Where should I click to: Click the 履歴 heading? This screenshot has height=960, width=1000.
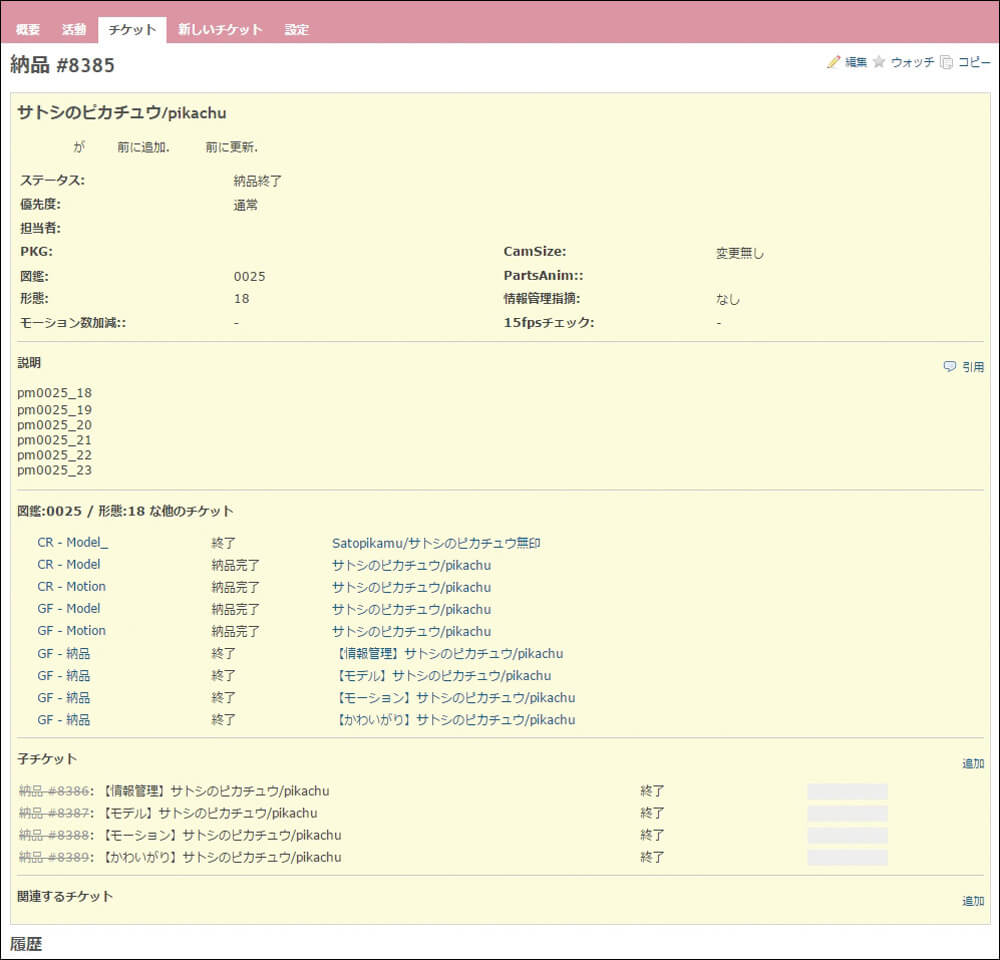coord(26,944)
